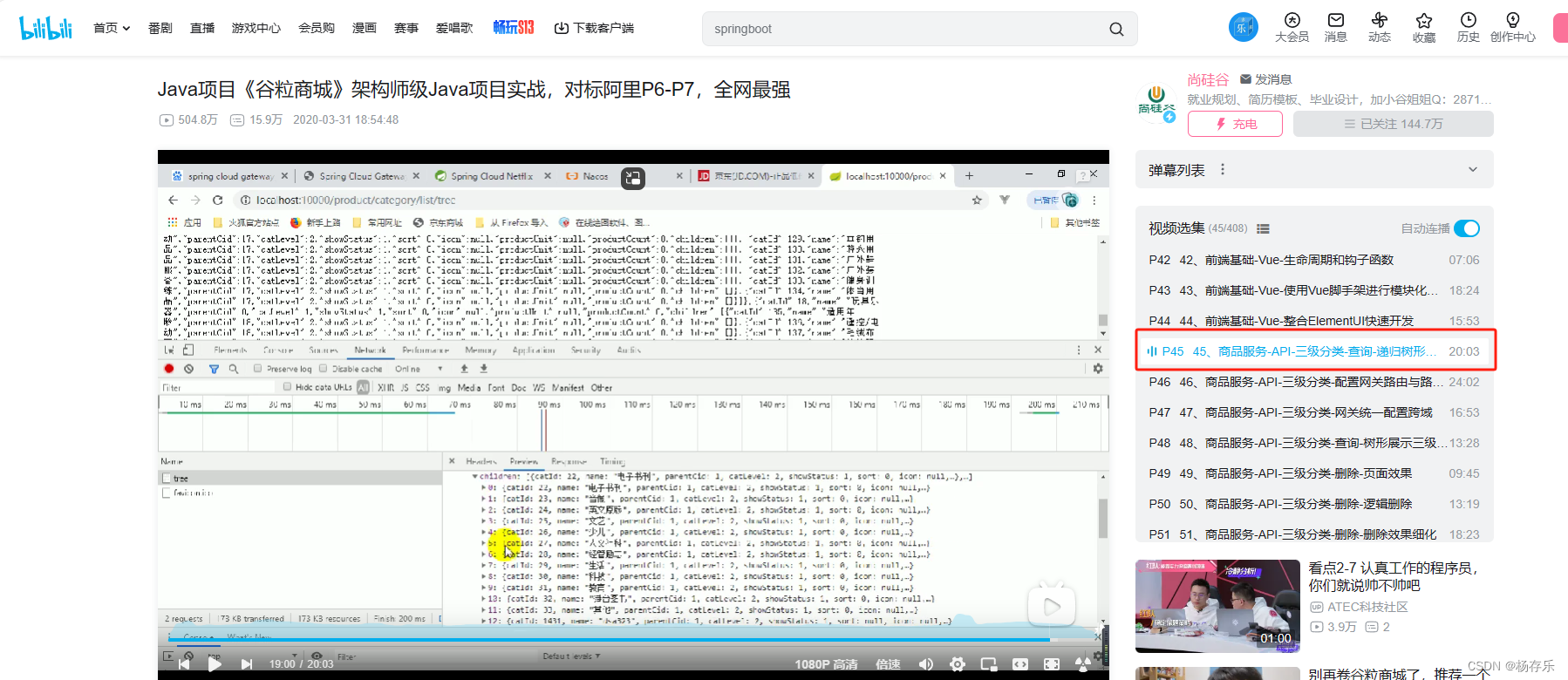Click 下载客户端 link
This screenshot has width=1568, height=680.
[x=594, y=28]
